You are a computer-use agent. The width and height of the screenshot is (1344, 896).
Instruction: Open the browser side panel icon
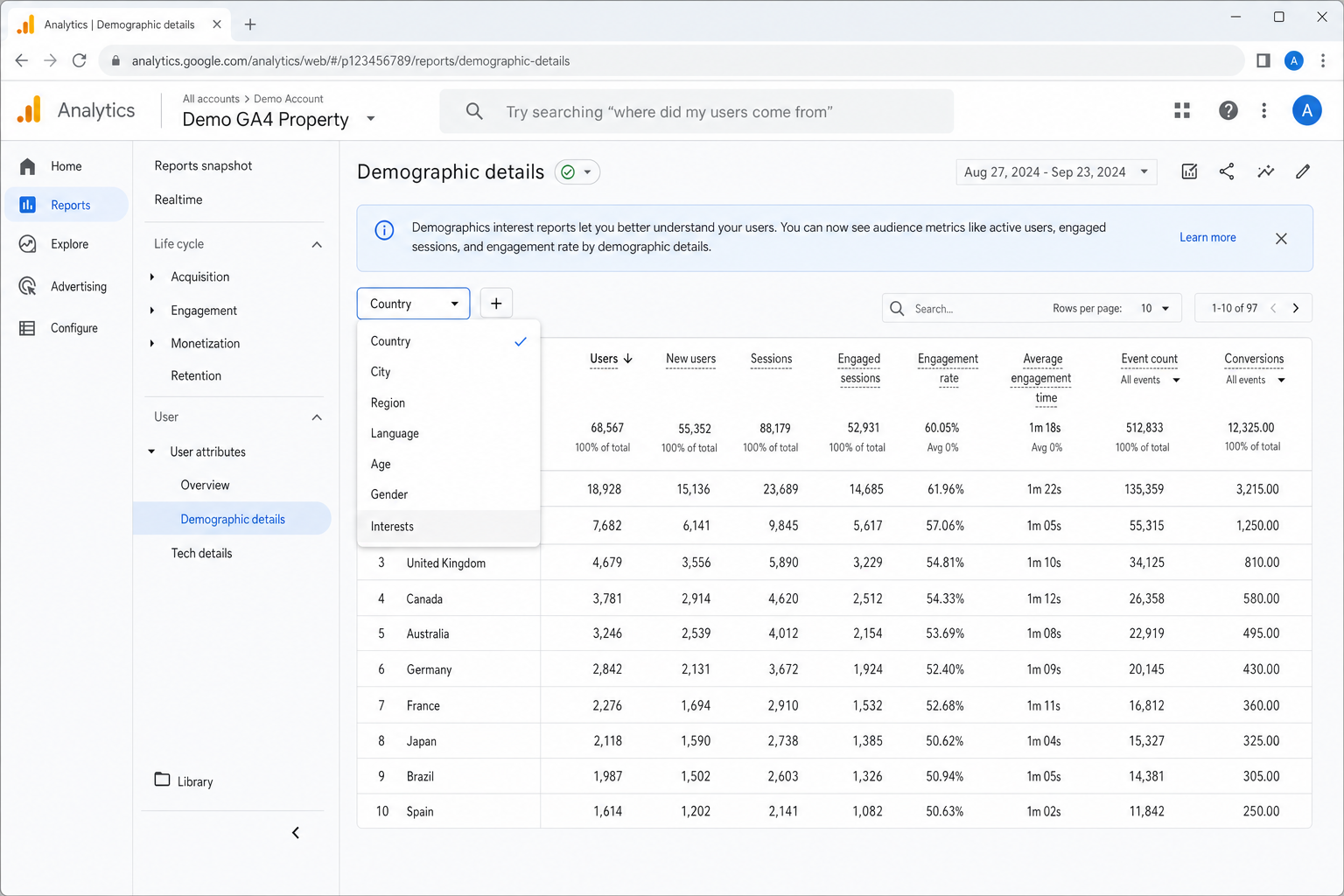(x=1263, y=60)
